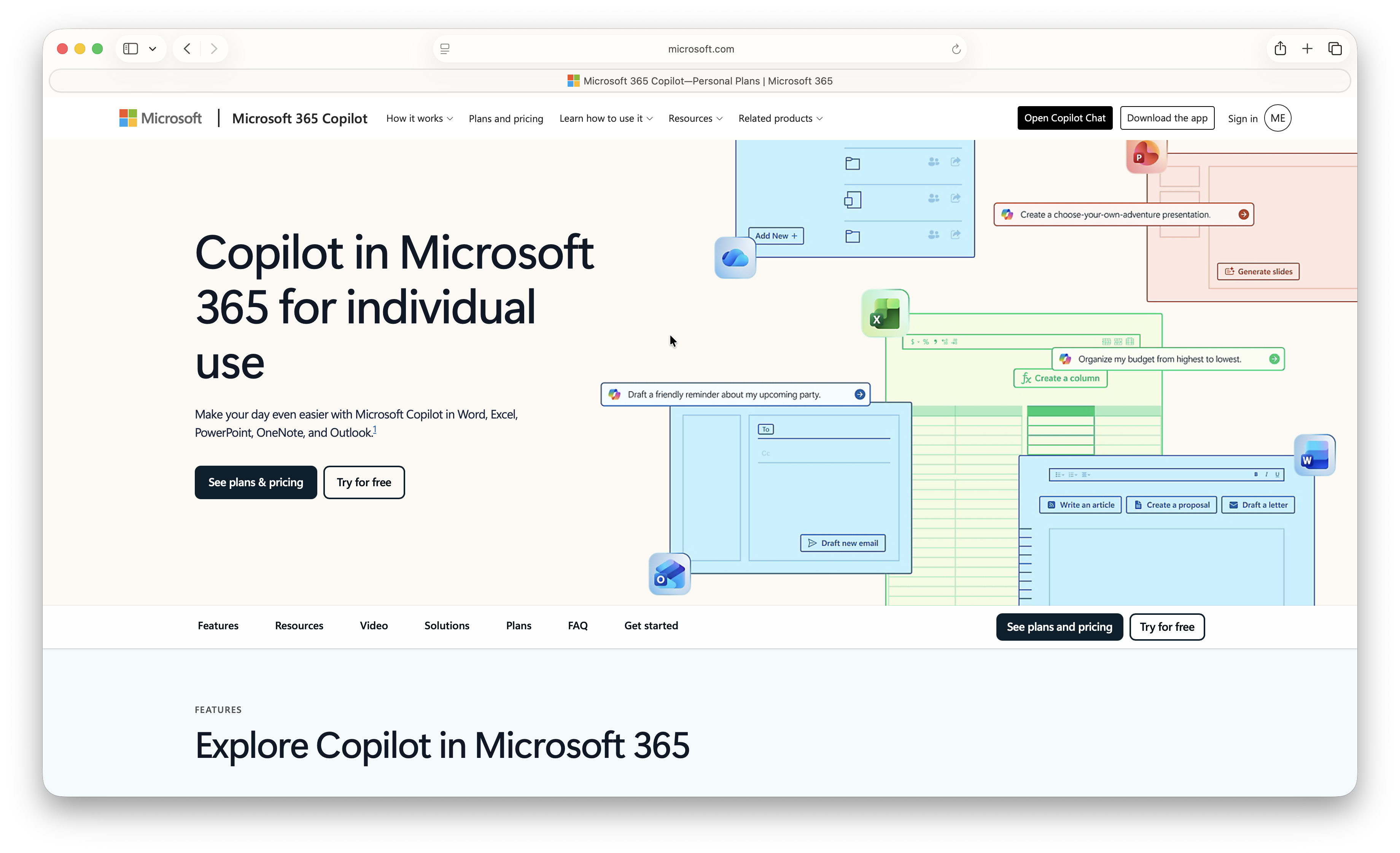Click the Write an article chip

point(1080,504)
